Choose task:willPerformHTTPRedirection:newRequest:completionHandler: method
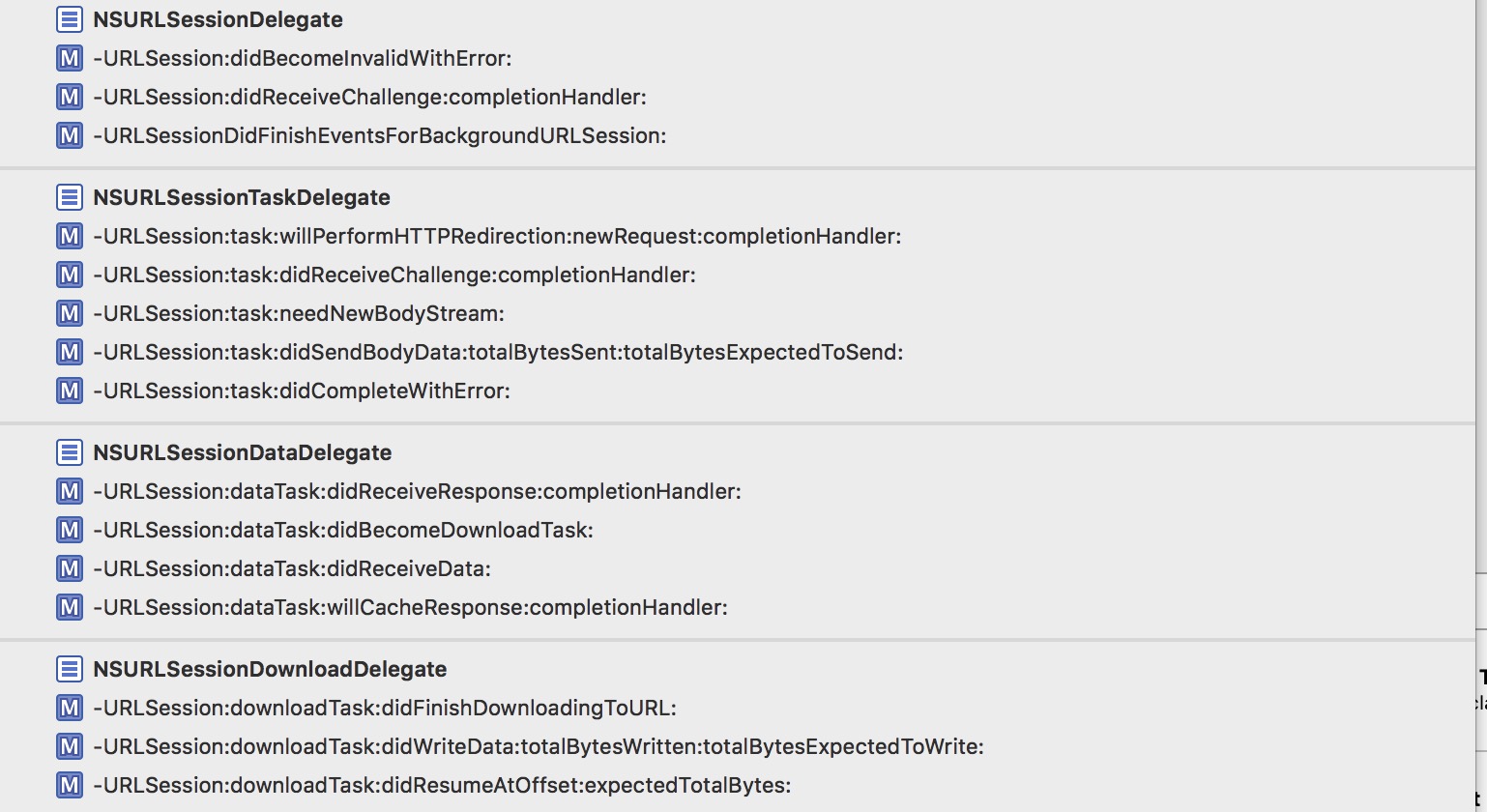The image size is (1487, 812). (497, 236)
